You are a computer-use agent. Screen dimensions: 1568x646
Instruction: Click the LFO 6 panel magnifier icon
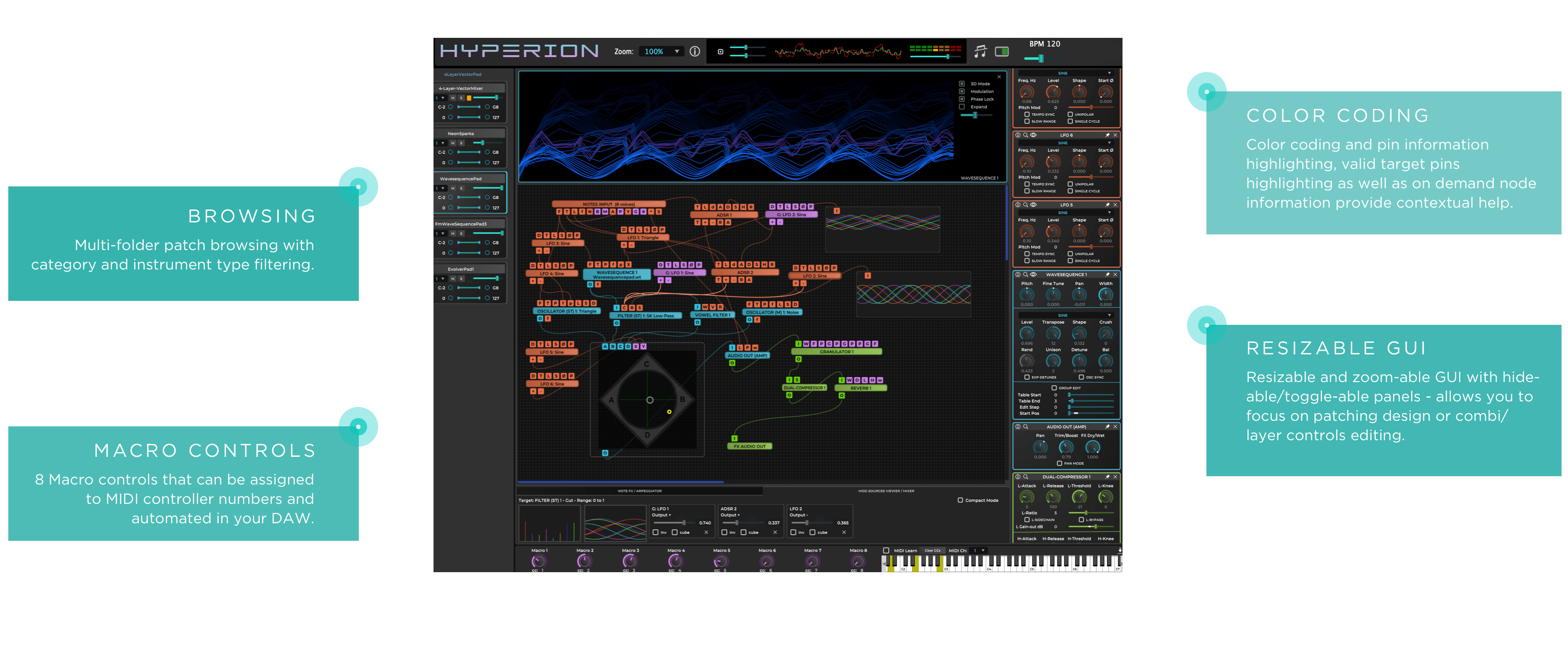point(1025,135)
